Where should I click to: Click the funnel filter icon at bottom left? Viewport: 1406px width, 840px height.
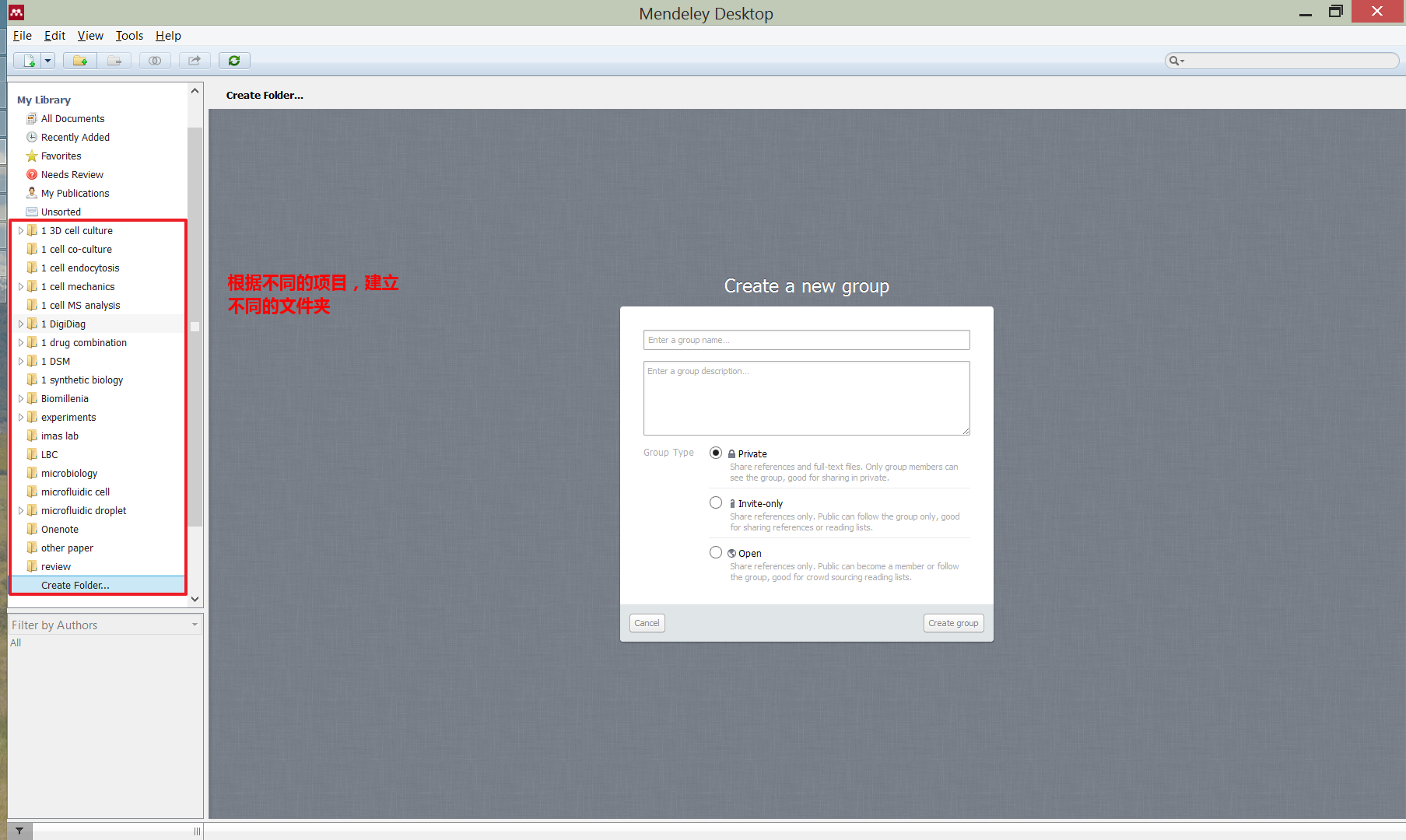(19, 831)
